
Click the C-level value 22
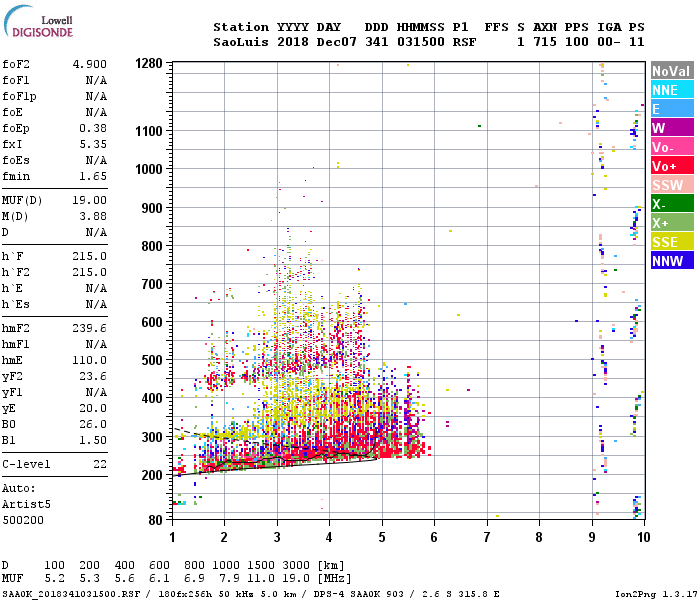pyautogui.click(x=100, y=464)
